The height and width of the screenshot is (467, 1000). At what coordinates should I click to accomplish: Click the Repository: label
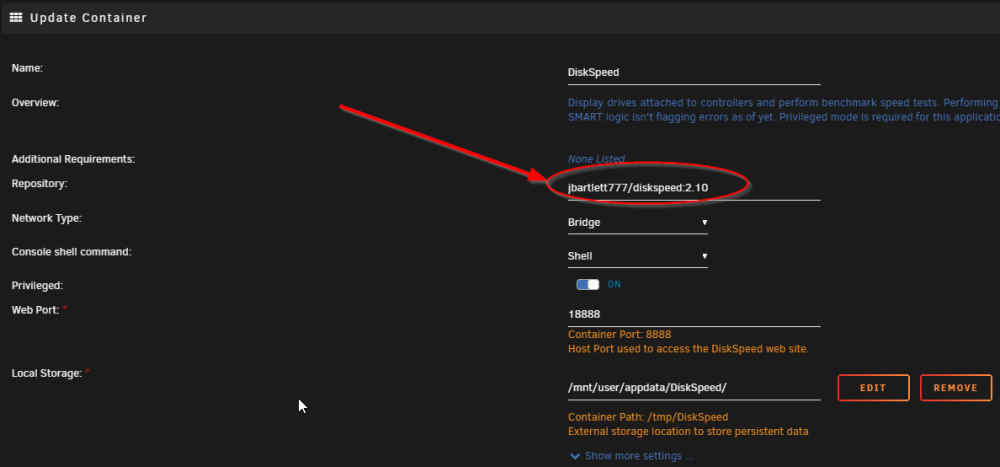click(x=40, y=184)
